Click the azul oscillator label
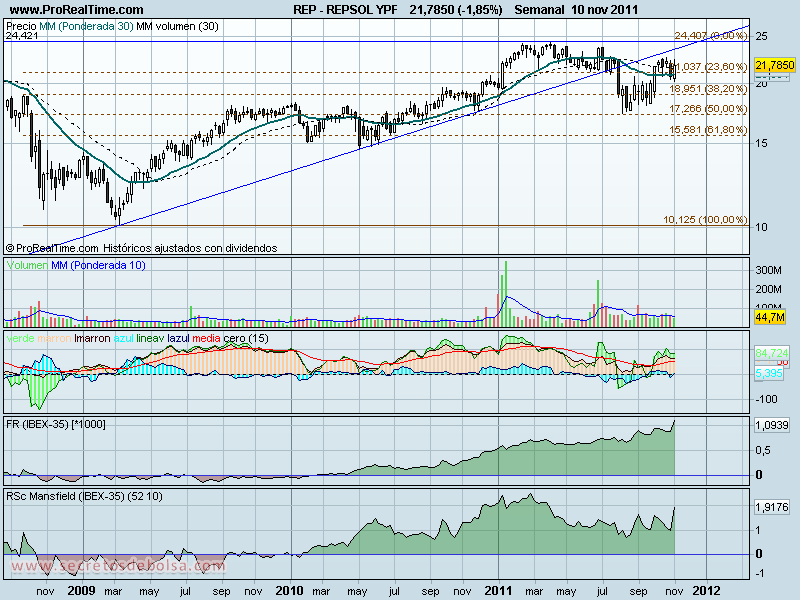 click(123, 338)
